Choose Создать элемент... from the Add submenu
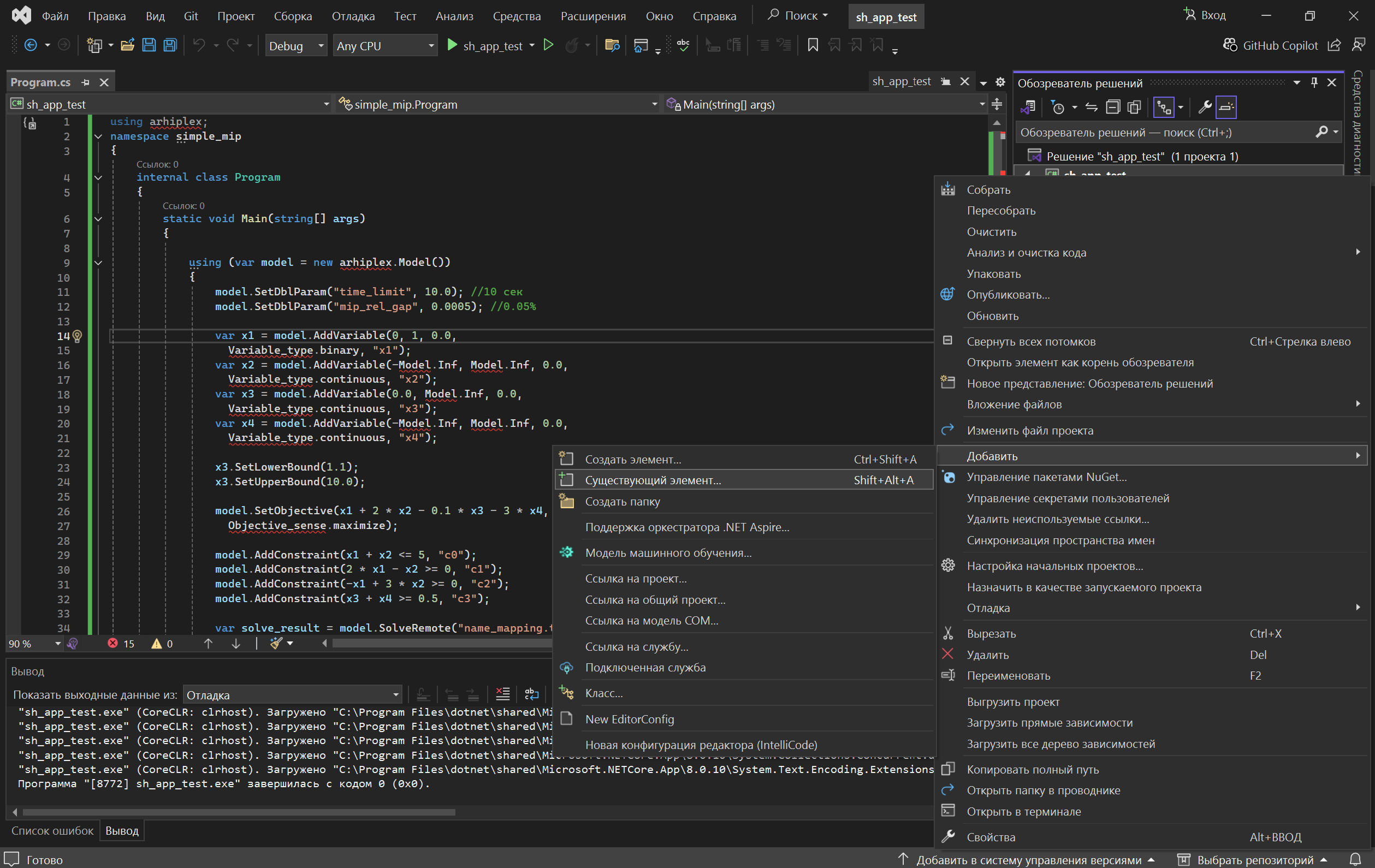1375x868 pixels. tap(744, 459)
